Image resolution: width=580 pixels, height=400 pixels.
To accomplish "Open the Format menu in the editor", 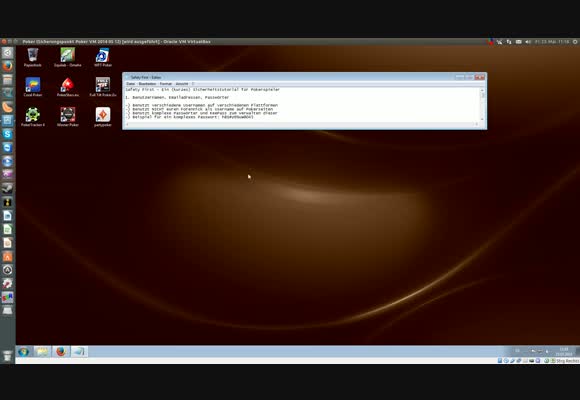I will (166, 84).
